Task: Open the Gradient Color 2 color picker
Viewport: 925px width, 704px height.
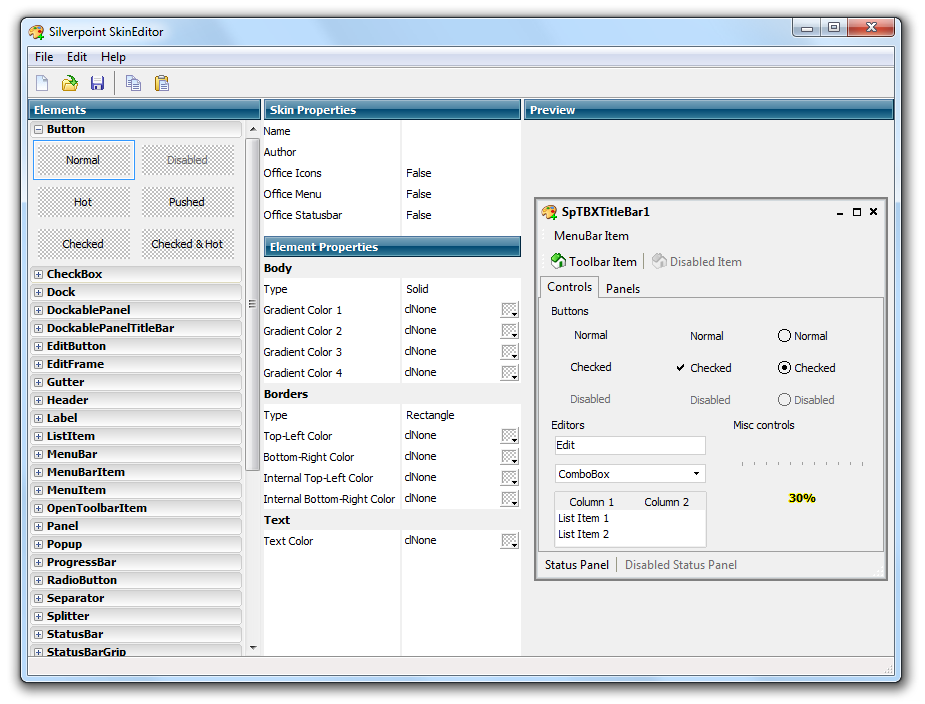Action: click(510, 330)
